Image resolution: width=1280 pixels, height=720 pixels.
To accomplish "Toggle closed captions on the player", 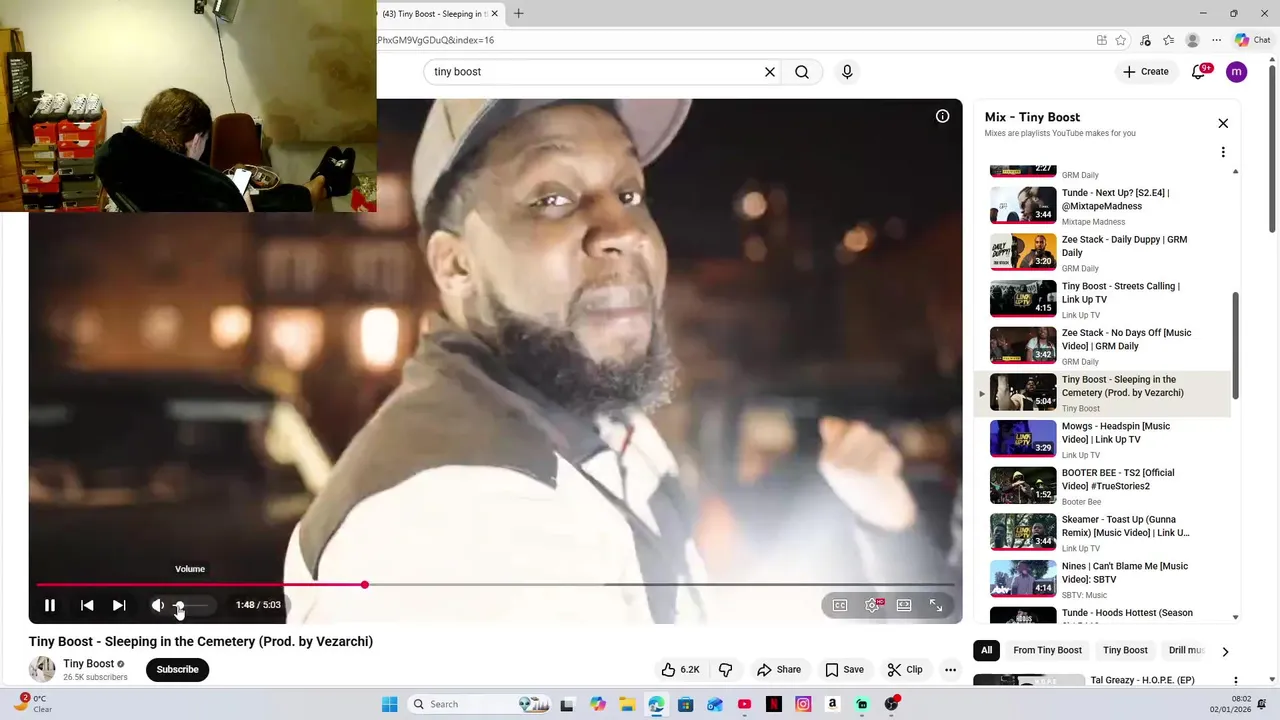I will tap(840, 605).
